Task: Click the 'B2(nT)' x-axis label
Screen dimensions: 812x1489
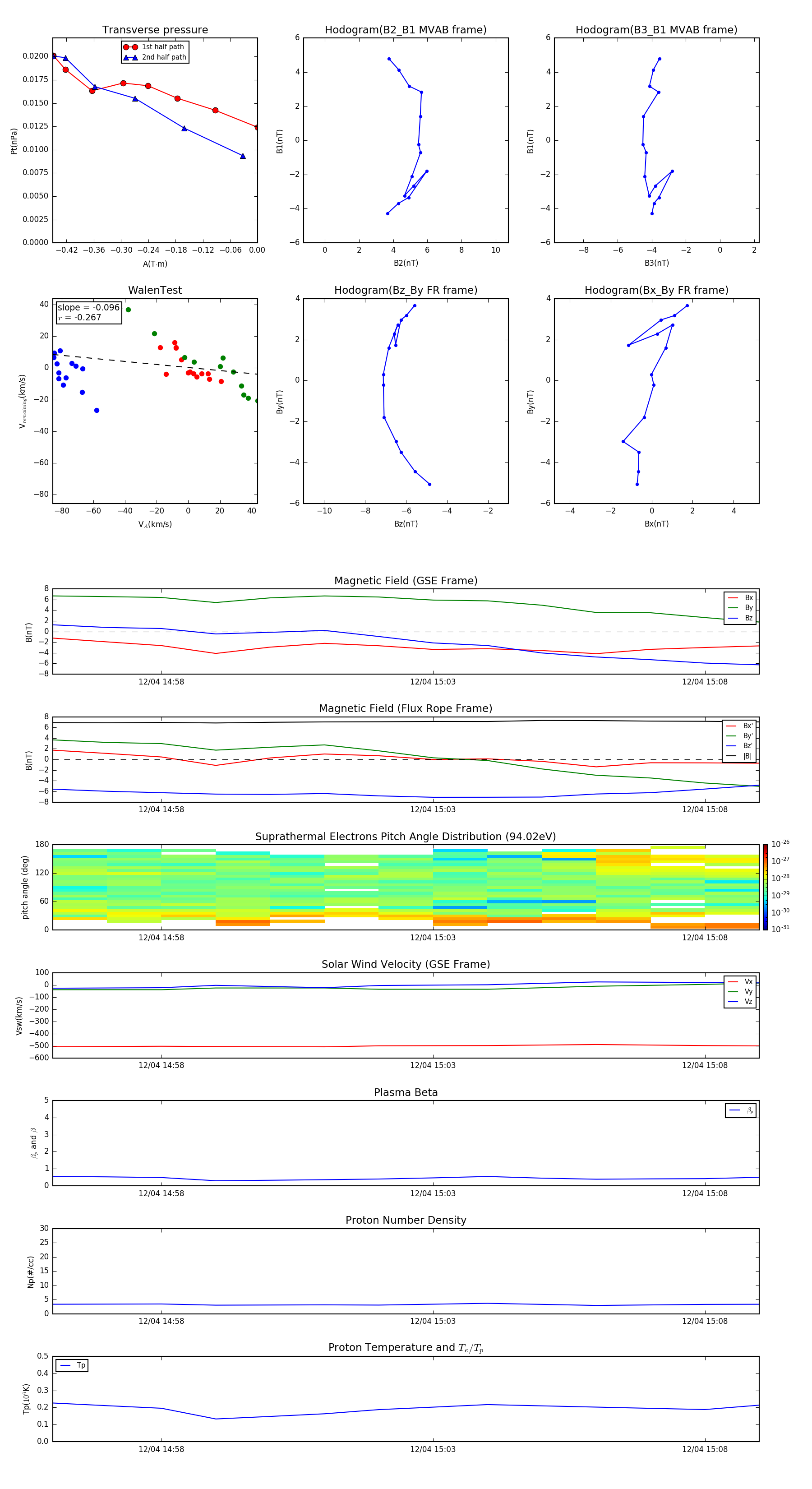Action: click(406, 263)
